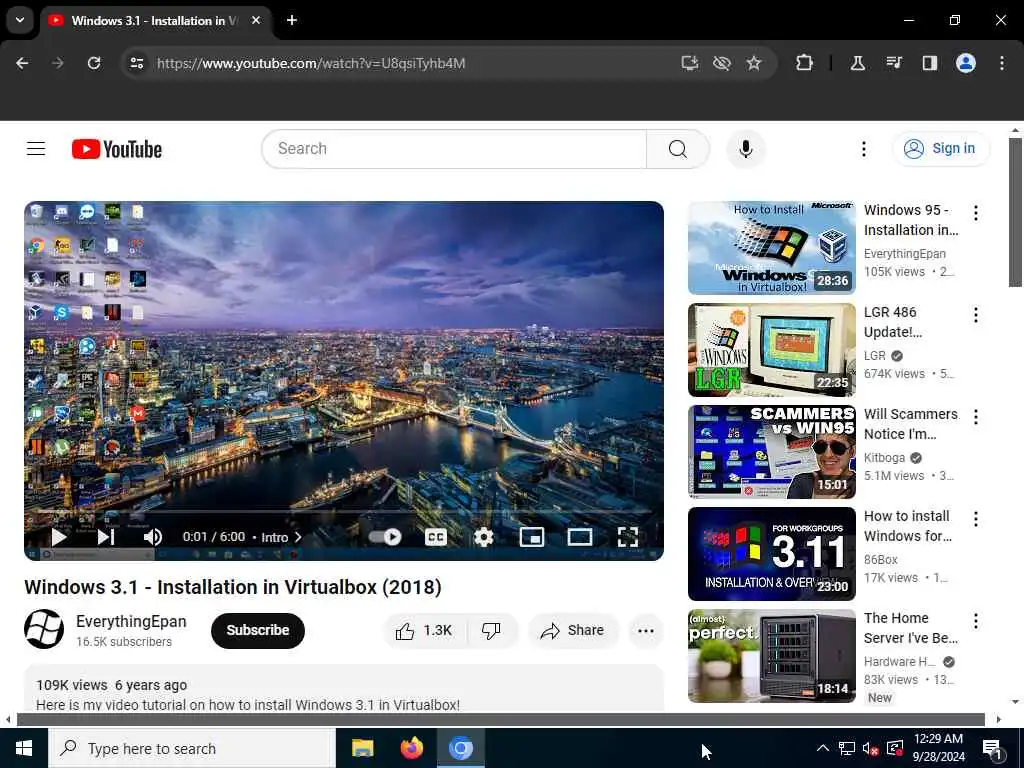Open YouTube settings three-dot menu
This screenshot has width=1024, height=768.
click(863, 149)
